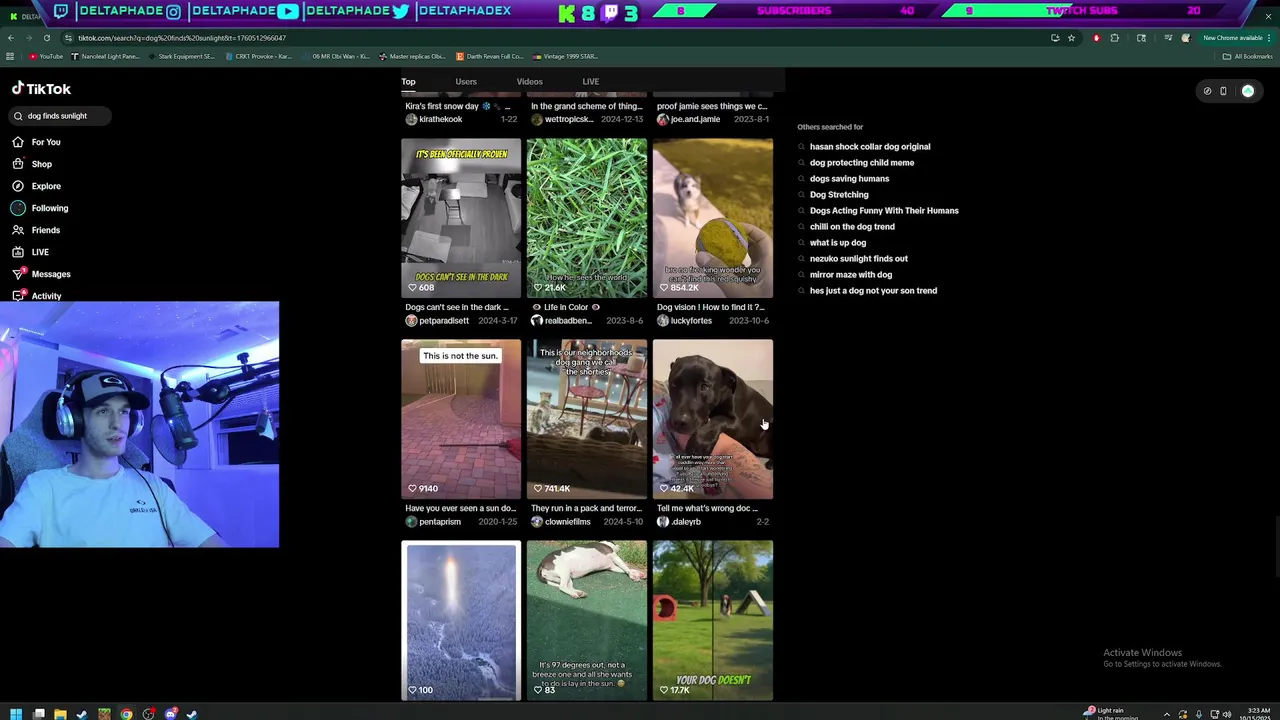Open Chrome from the taskbar
The width and height of the screenshot is (1280, 720).
coord(126,714)
